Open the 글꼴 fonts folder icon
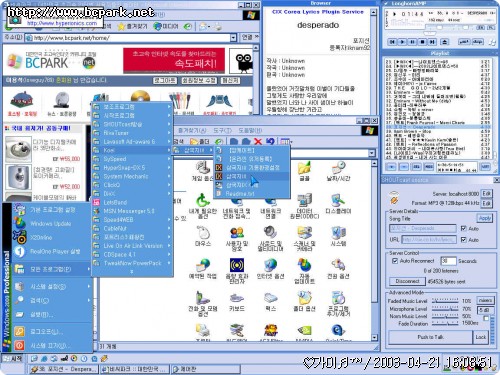 coord(304,171)
